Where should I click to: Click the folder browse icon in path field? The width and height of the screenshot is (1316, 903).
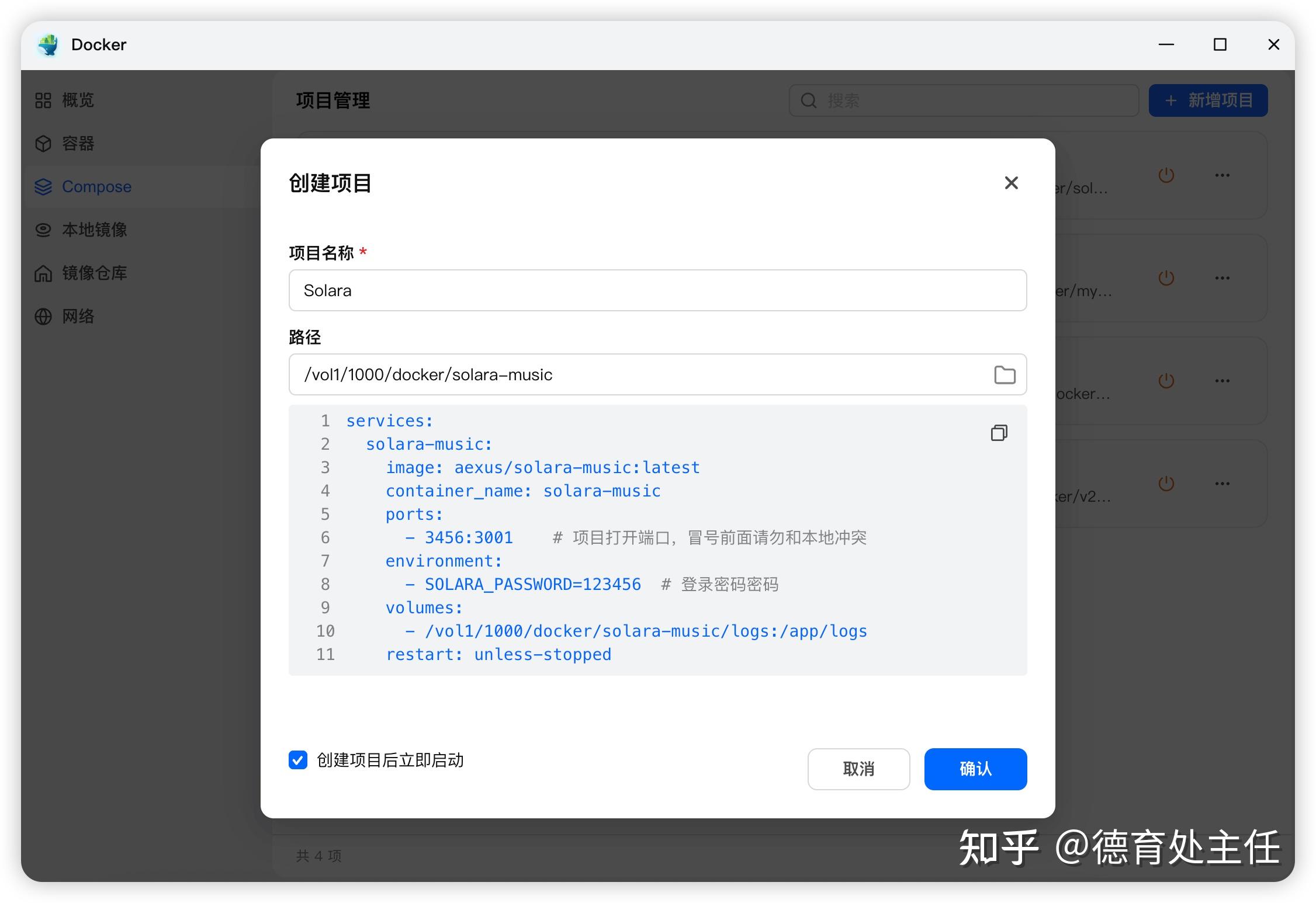1005,374
